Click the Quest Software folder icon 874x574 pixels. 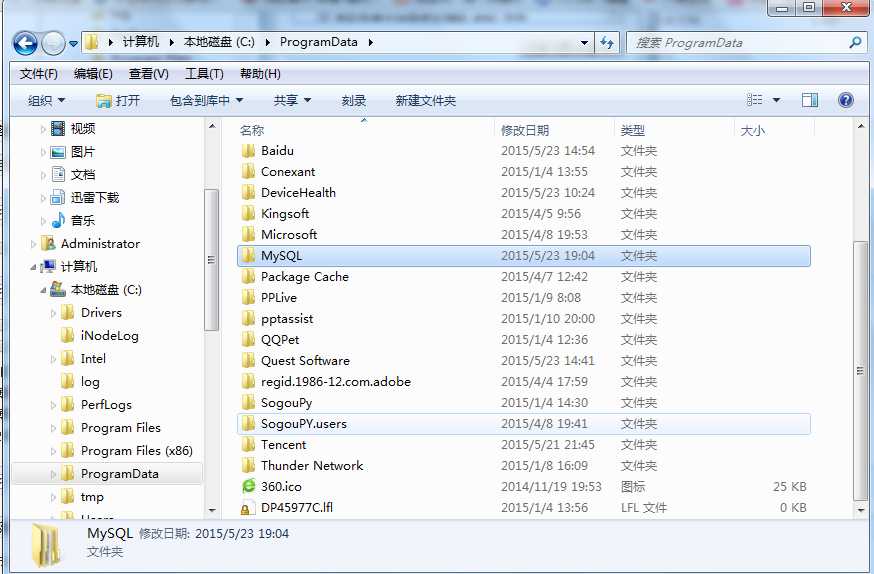point(249,361)
